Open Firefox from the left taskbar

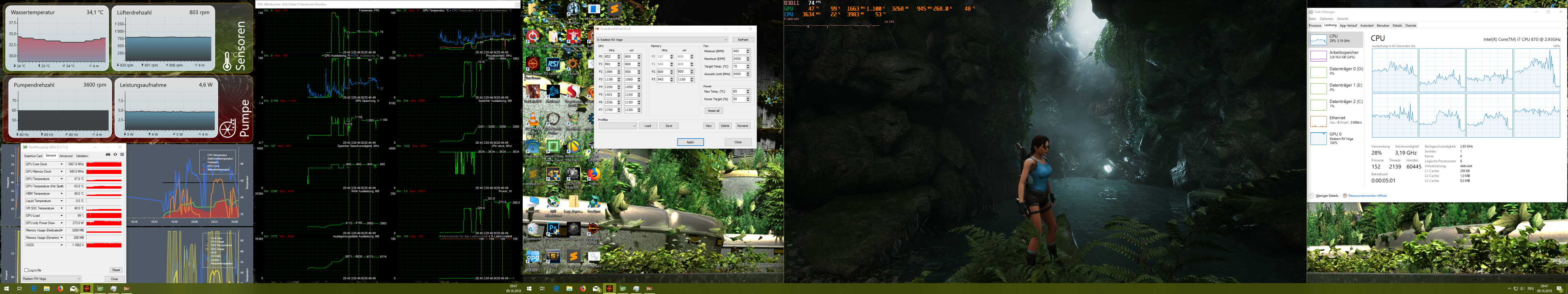(x=60, y=289)
